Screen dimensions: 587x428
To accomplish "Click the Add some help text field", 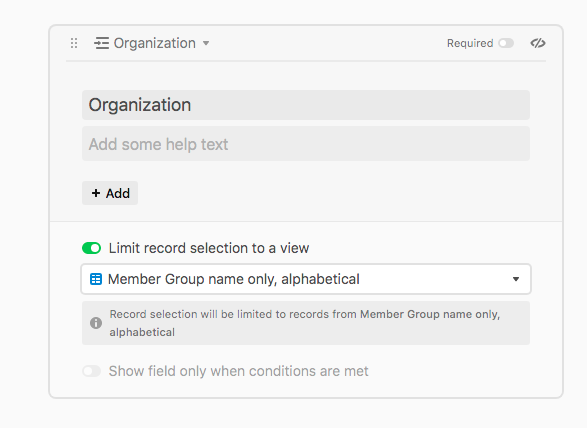I will pyautogui.click(x=306, y=144).
